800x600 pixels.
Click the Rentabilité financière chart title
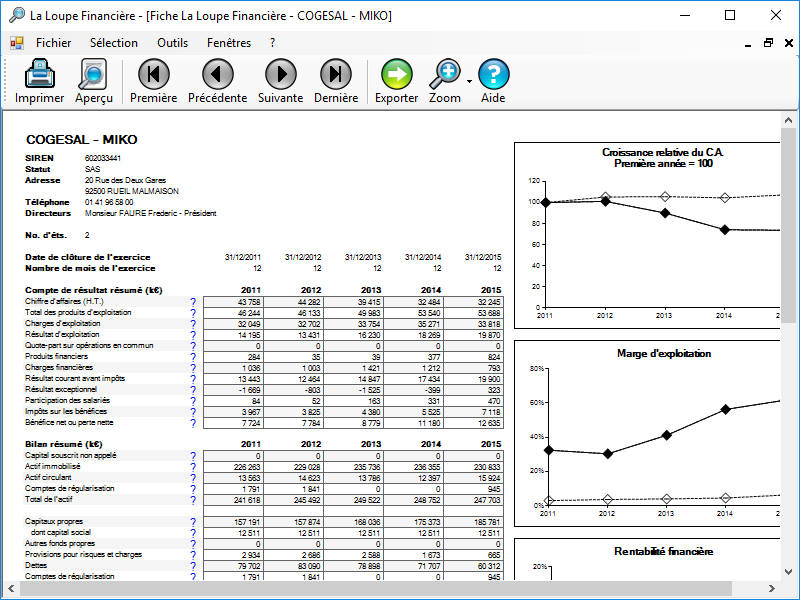663,551
